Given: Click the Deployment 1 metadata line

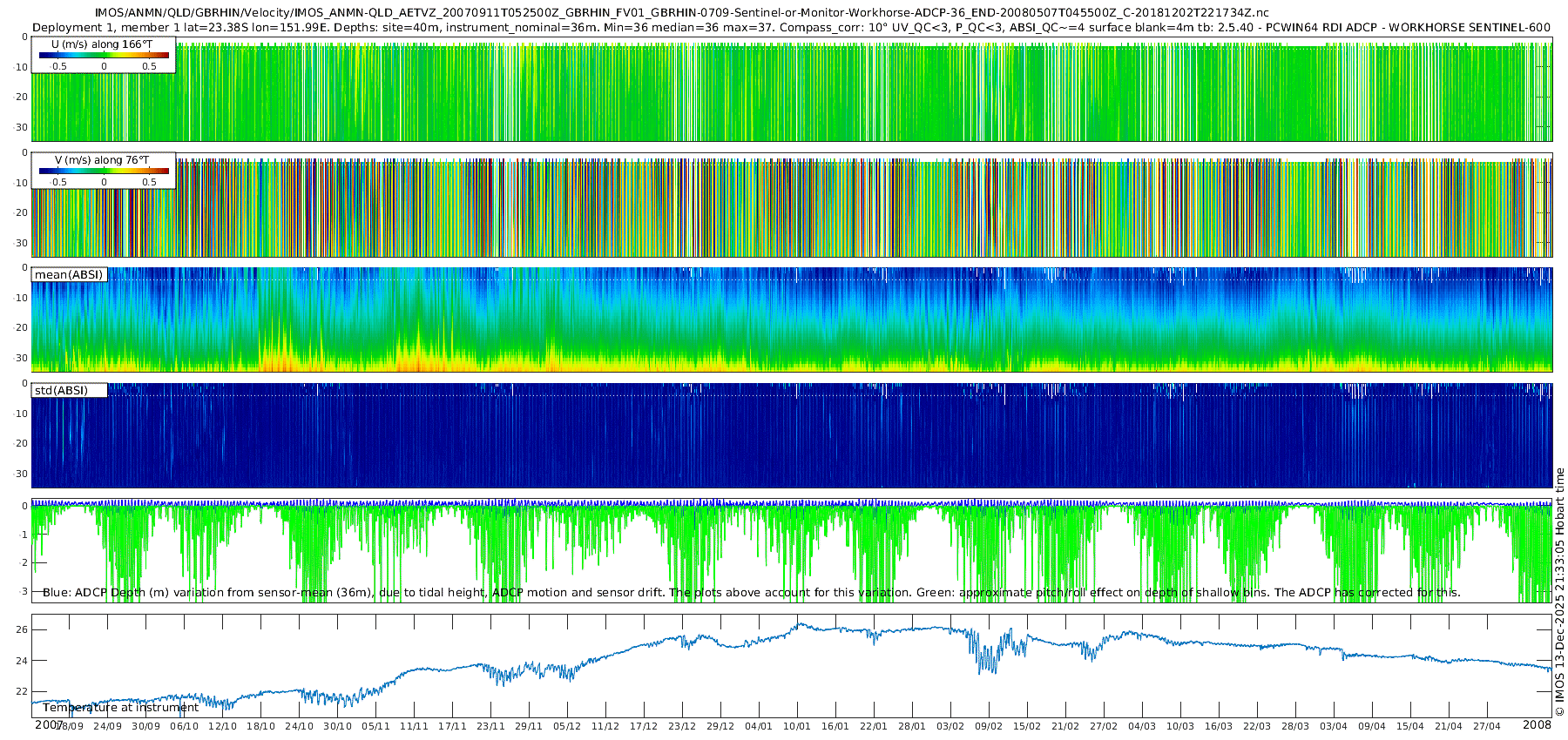Looking at the screenshot, I should [791, 28].
